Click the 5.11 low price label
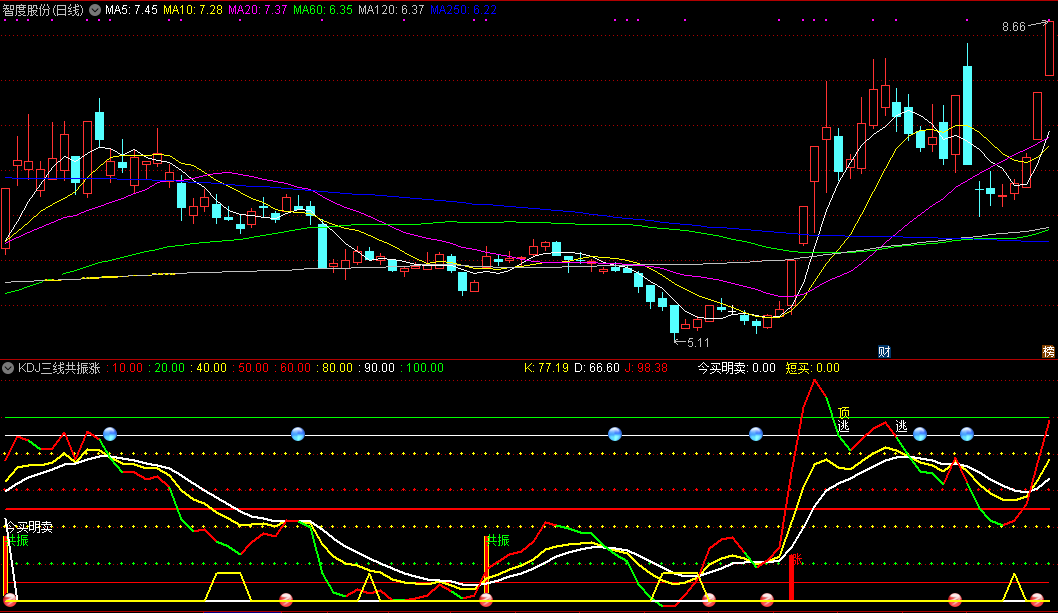1058x613 pixels. coord(698,343)
